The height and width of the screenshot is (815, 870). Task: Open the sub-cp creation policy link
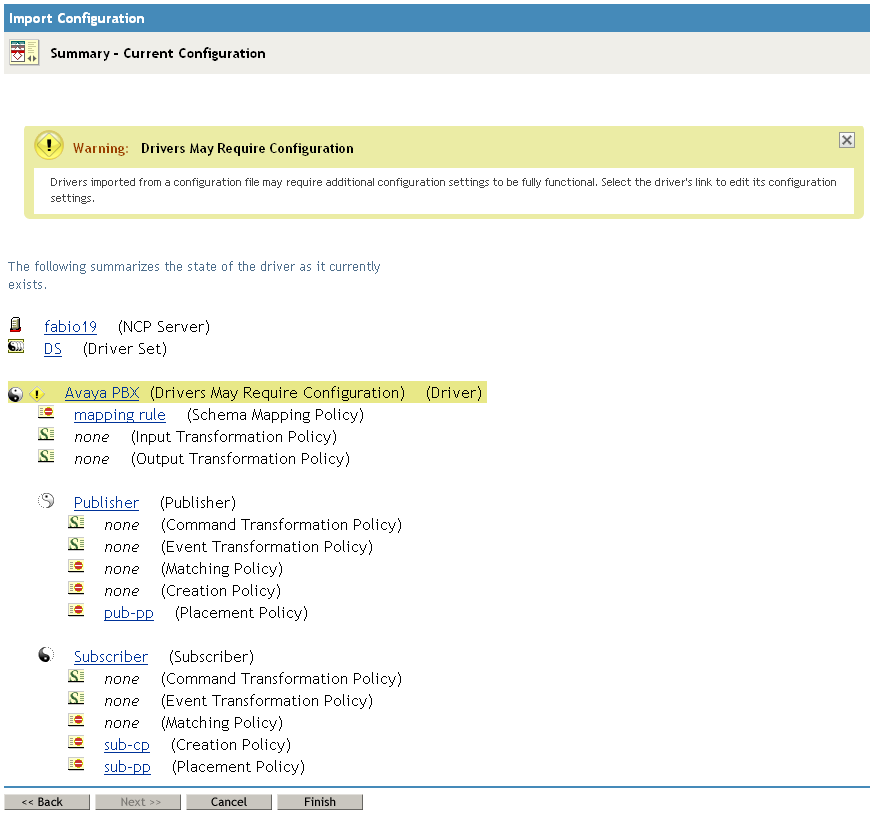click(x=127, y=745)
